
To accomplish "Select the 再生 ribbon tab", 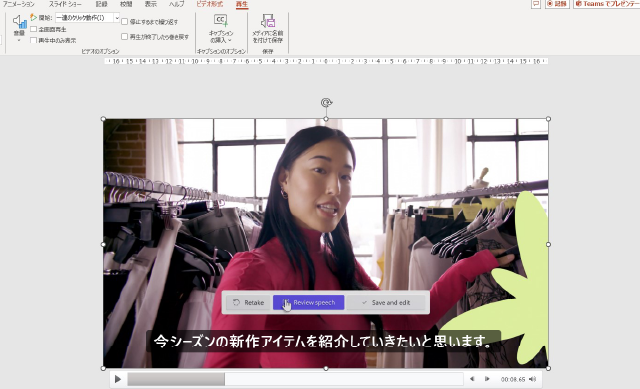I will [x=242, y=4].
